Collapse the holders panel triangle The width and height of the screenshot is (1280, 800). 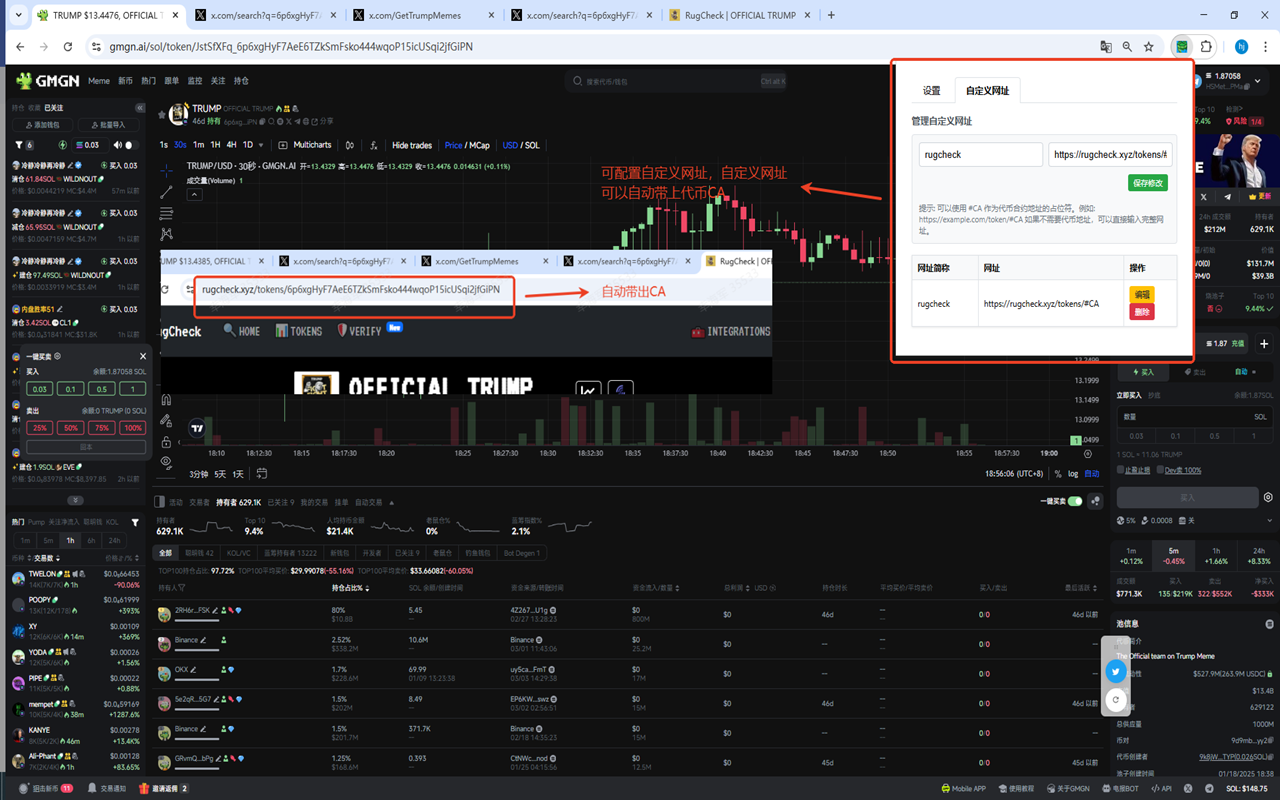pos(392,502)
